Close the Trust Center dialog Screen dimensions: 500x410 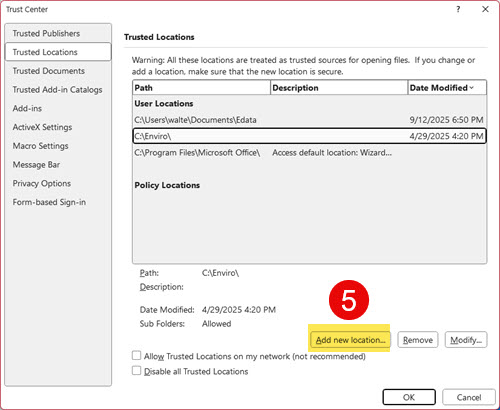pyautogui.click(x=485, y=9)
